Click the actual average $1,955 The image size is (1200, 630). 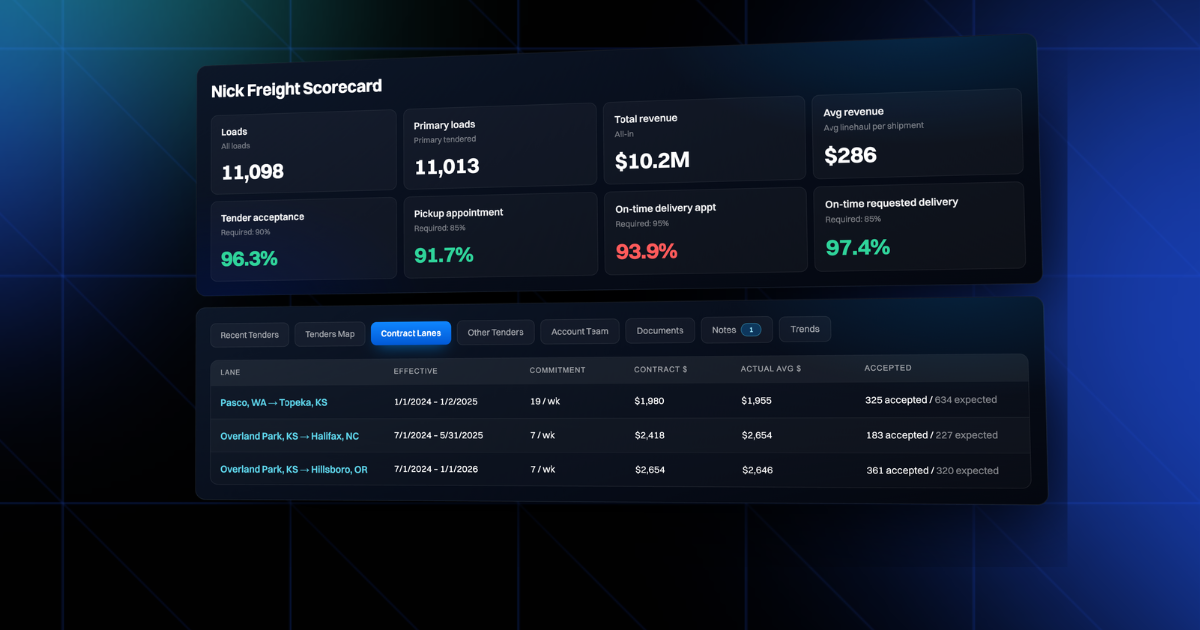pos(756,400)
